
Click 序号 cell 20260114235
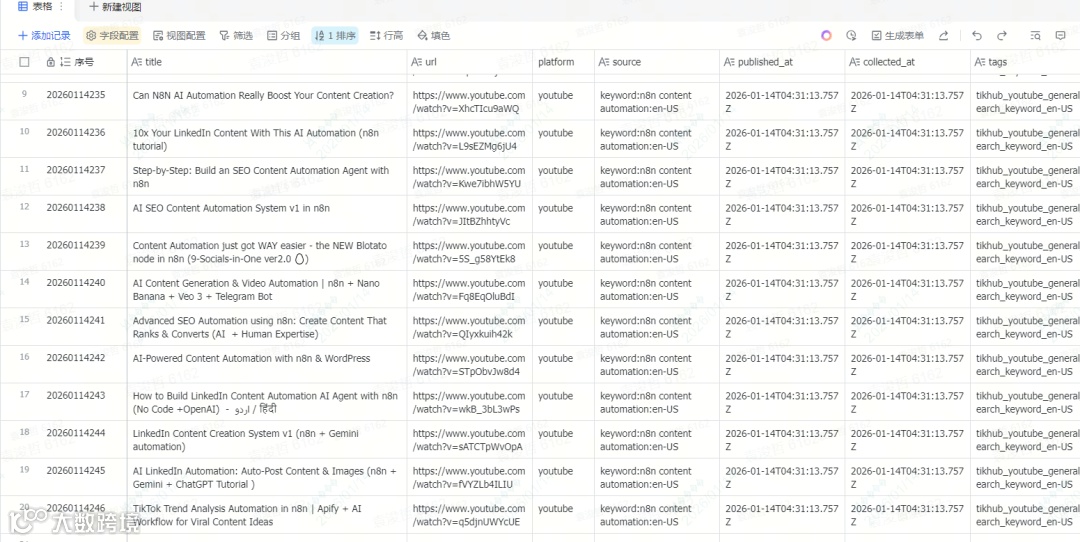[76, 96]
